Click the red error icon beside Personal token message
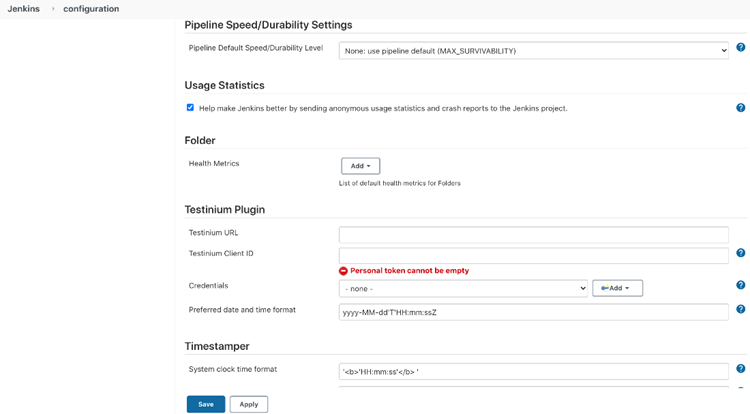 pyautogui.click(x=343, y=271)
